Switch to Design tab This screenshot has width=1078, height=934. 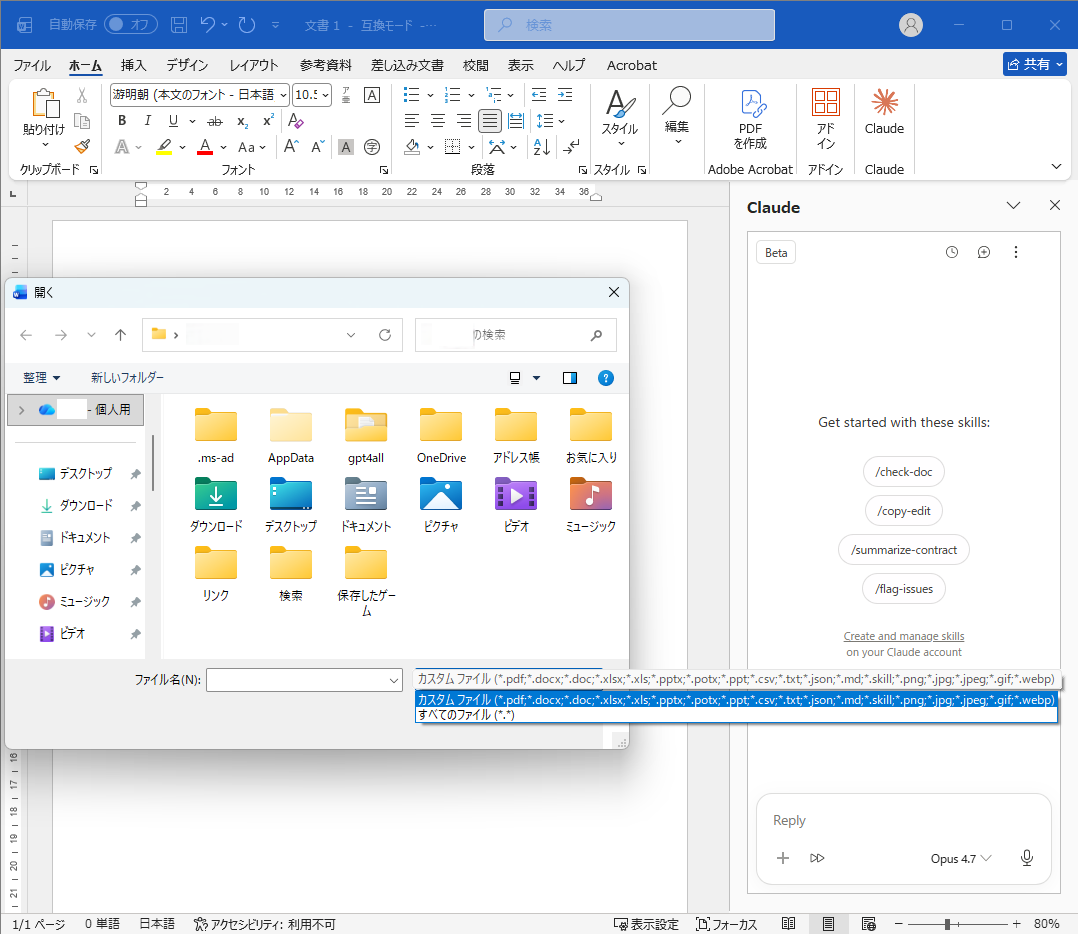tap(187, 65)
